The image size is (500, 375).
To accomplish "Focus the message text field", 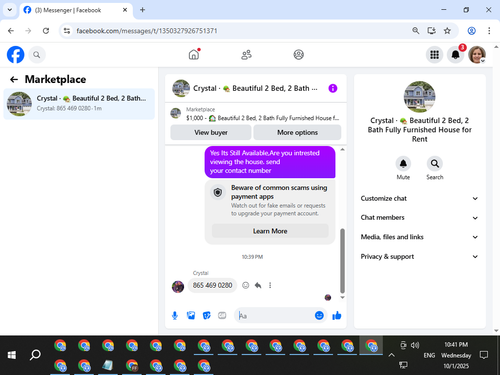I will [275, 316].
